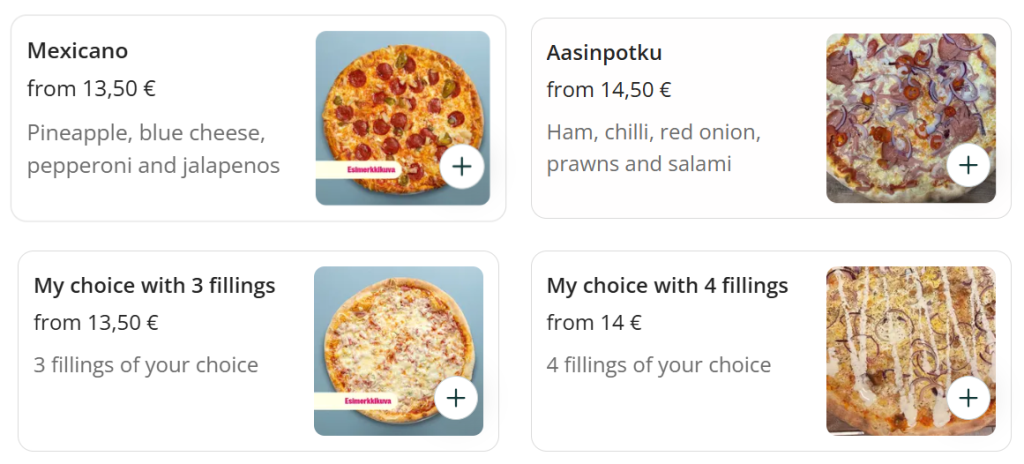Select the Mexicano title
1024x464 pixels.
click(78, 50)
